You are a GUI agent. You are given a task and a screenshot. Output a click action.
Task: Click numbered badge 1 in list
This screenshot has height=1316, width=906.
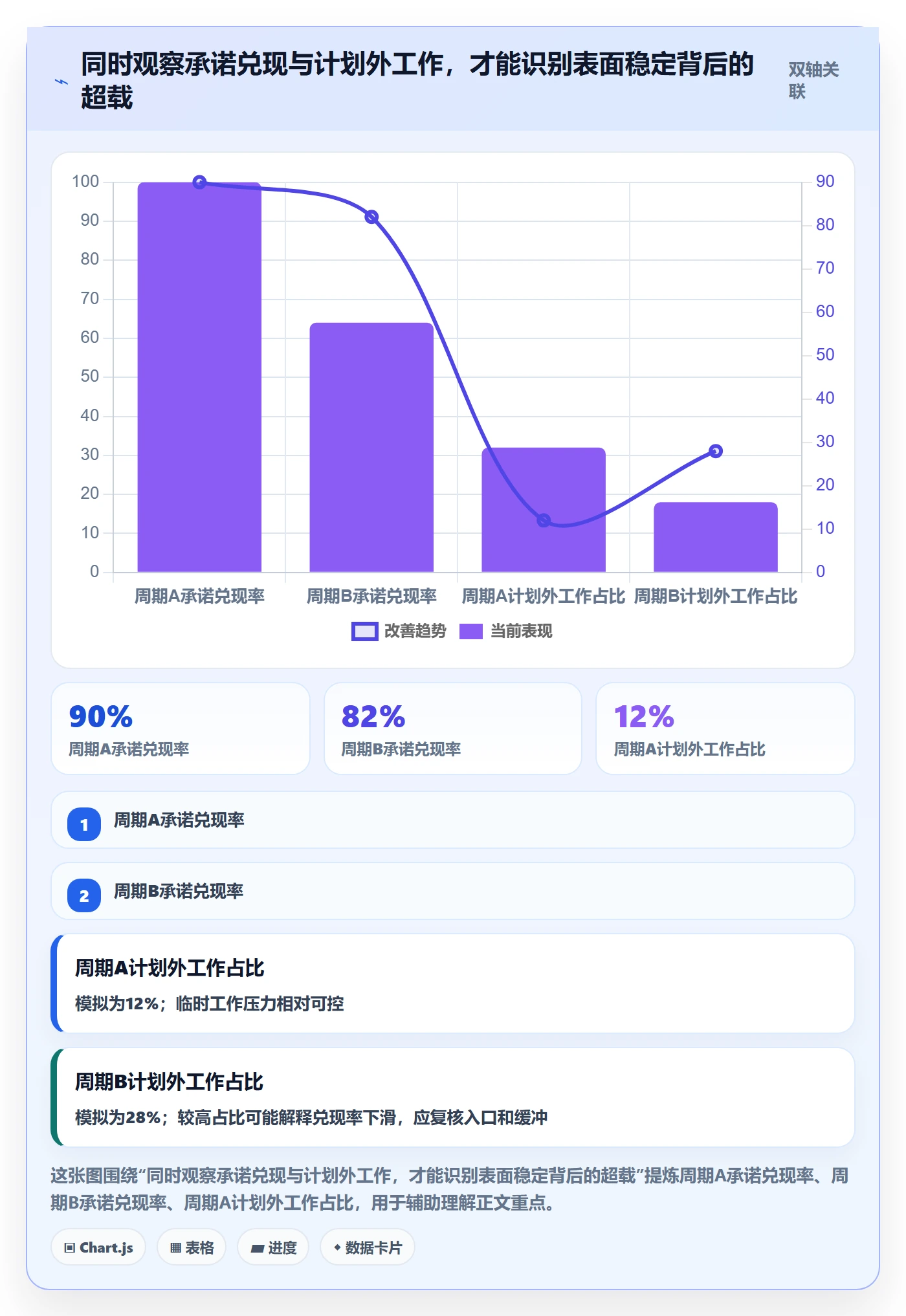click(x=84, y=824)
